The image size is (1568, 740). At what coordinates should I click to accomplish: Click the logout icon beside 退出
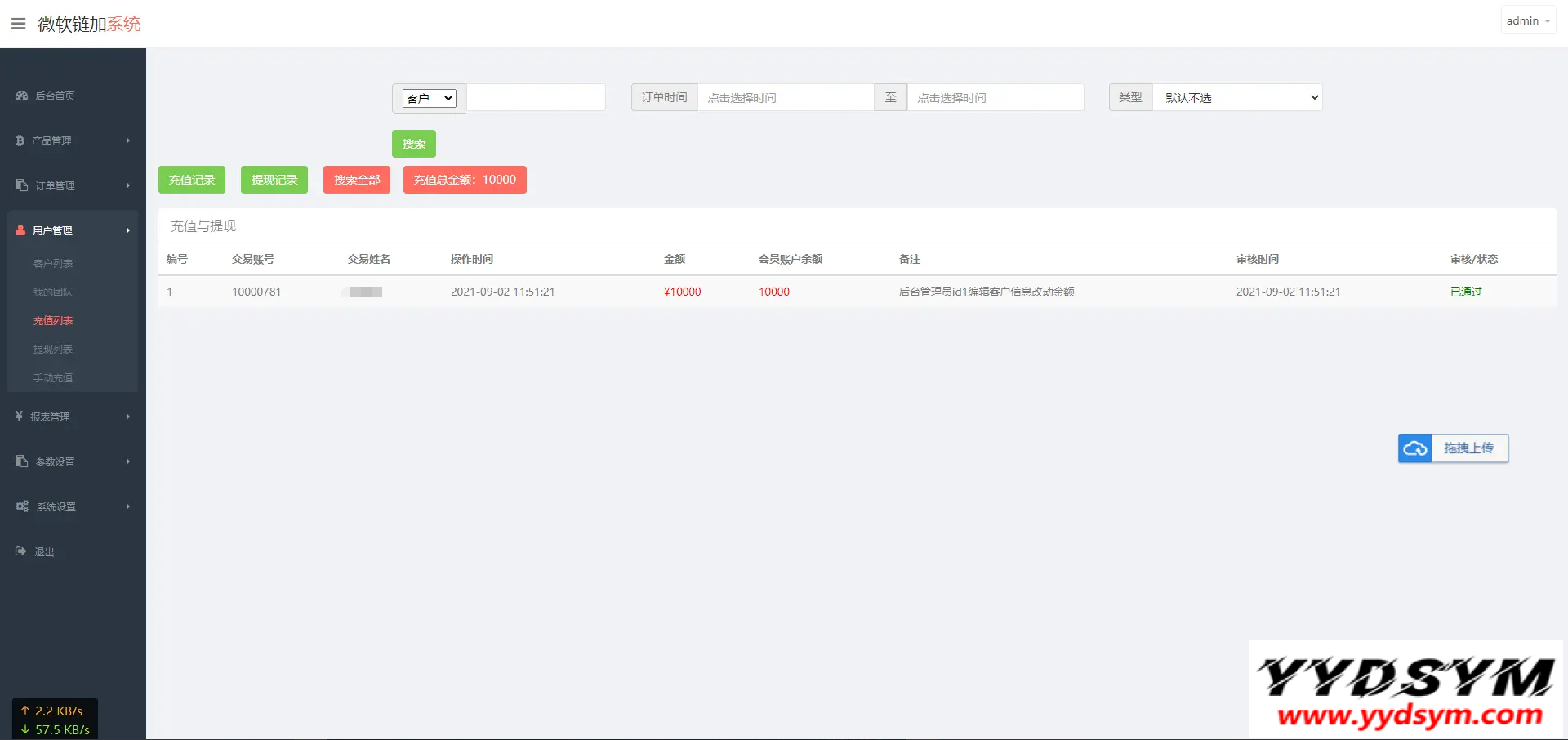click(20, 551)
